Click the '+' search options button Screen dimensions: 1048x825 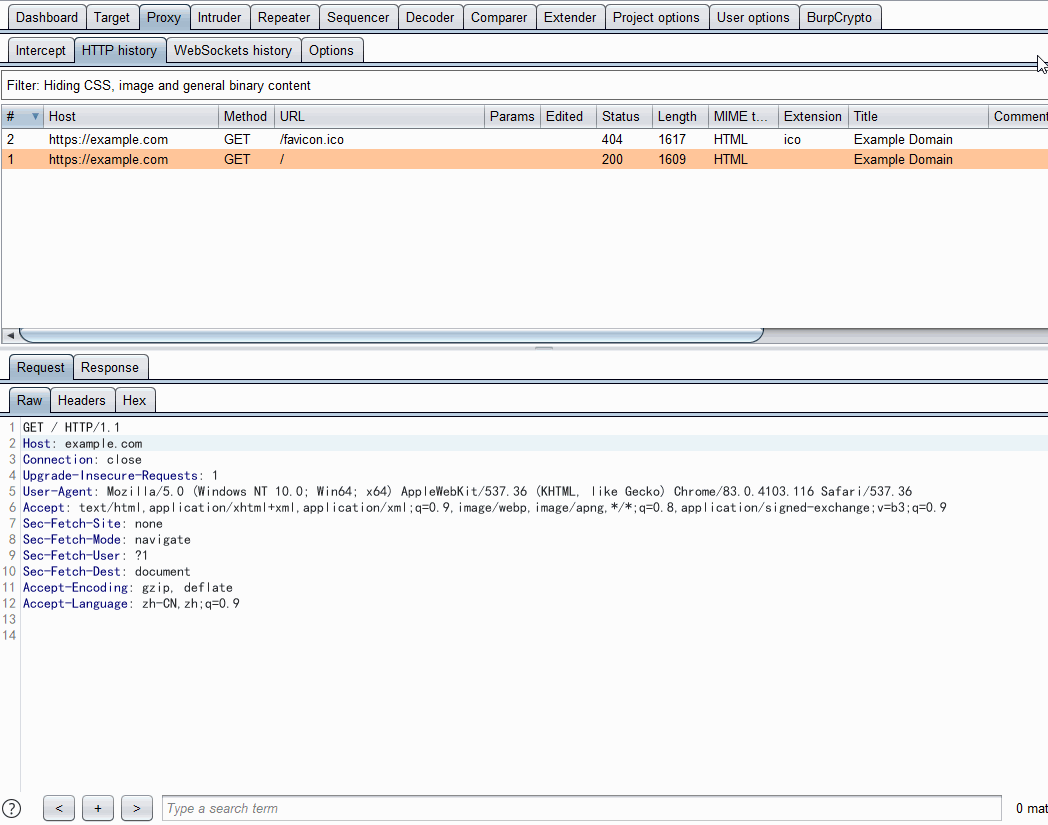[x=98, y=808]
